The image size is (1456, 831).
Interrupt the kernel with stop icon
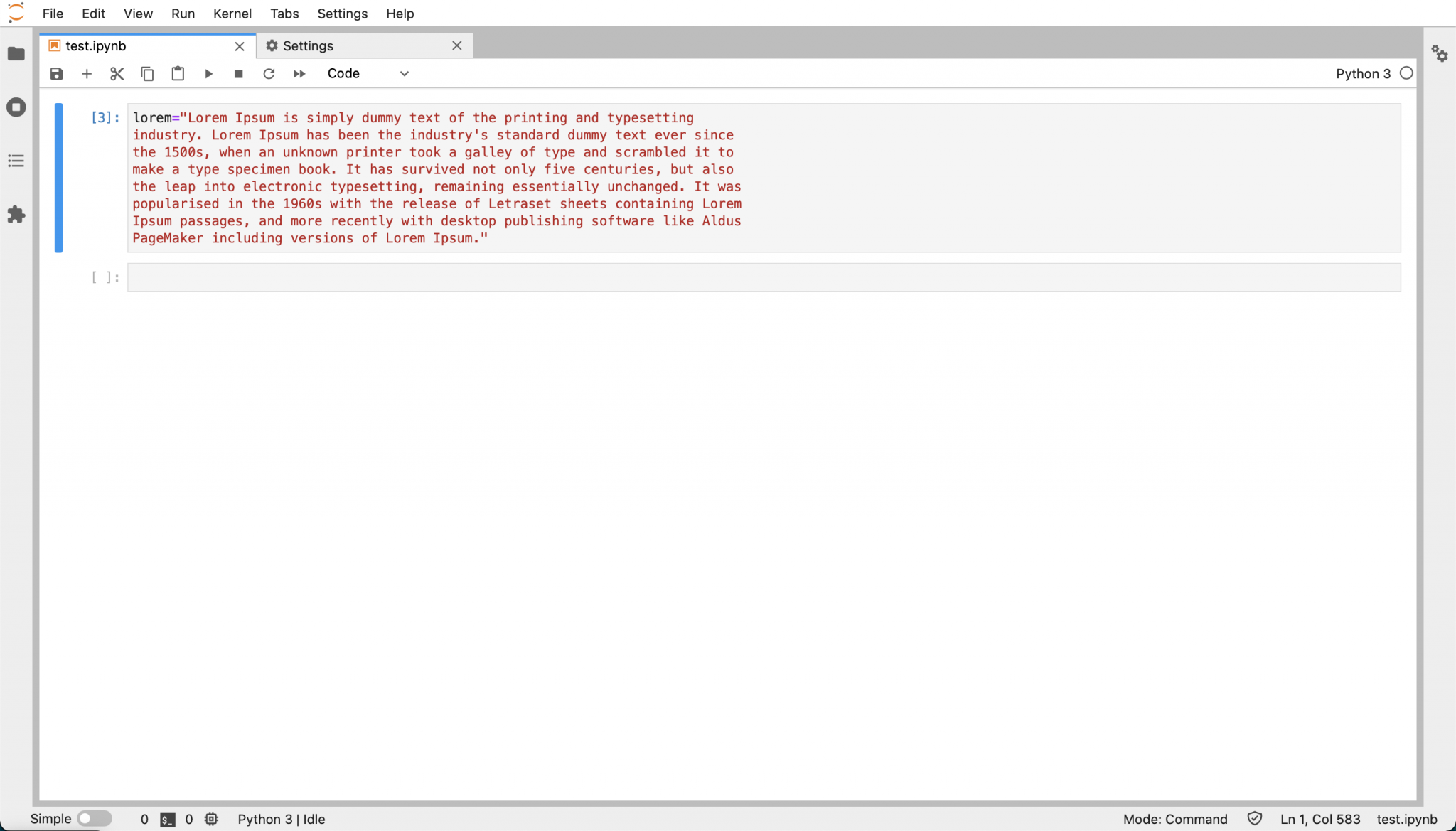click(x=239, y=74)
